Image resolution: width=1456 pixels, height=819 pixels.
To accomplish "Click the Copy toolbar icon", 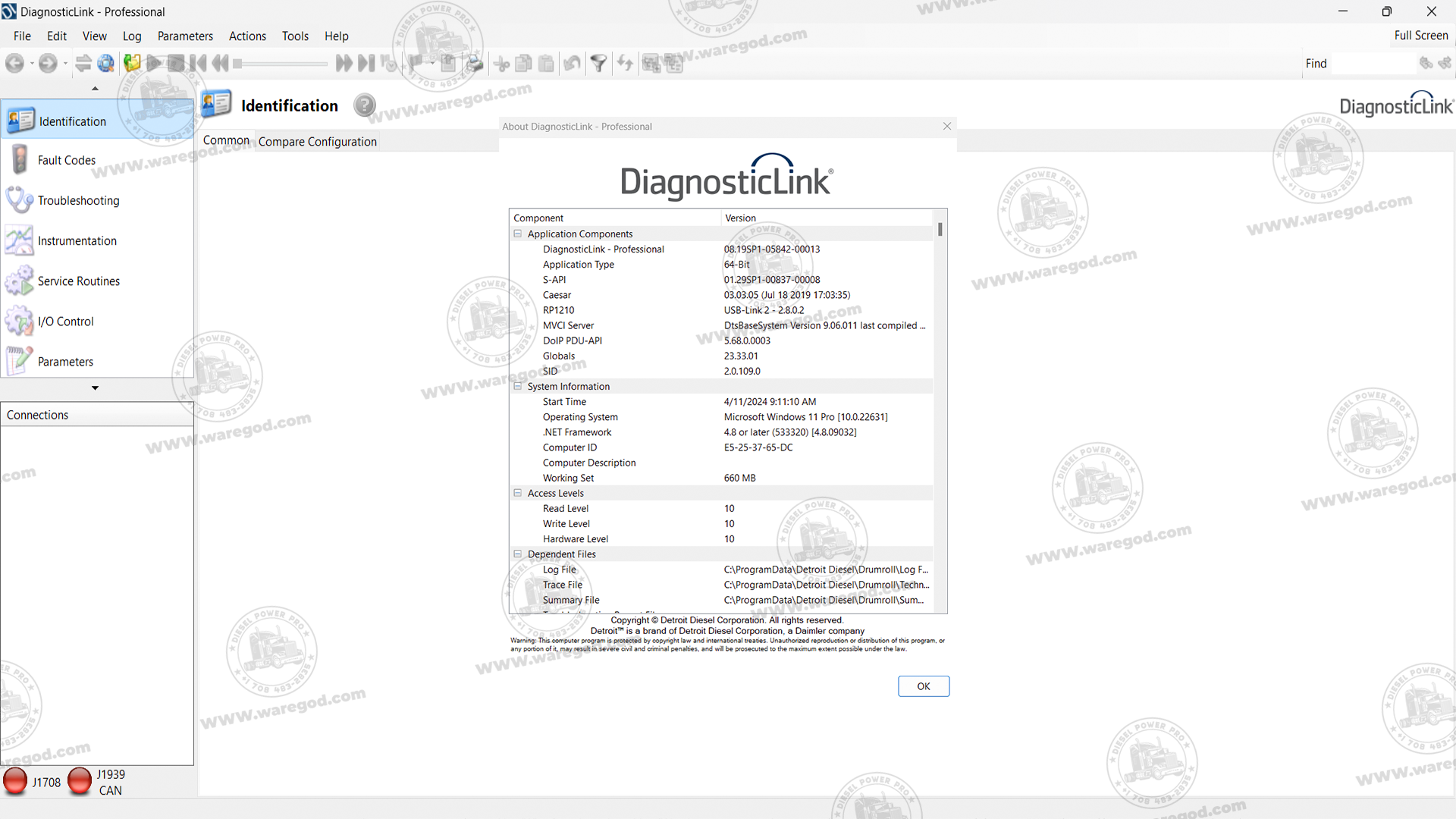I will [x=523, y=64].
